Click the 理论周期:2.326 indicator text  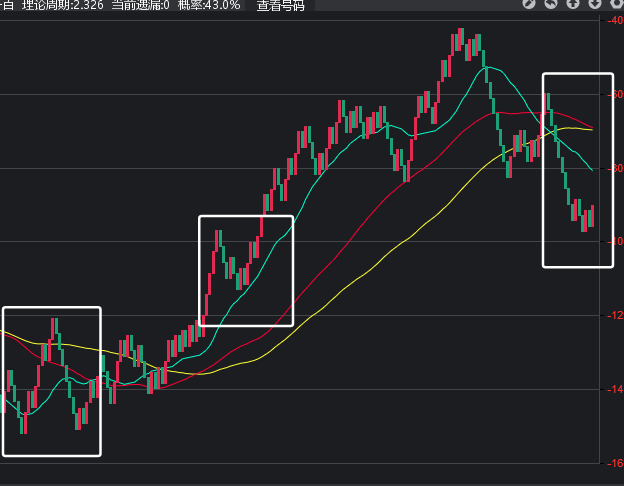tap(63, 6)
